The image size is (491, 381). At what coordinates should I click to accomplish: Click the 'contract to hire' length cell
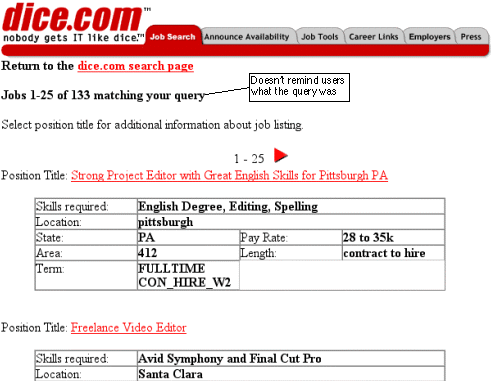[393, 253]
